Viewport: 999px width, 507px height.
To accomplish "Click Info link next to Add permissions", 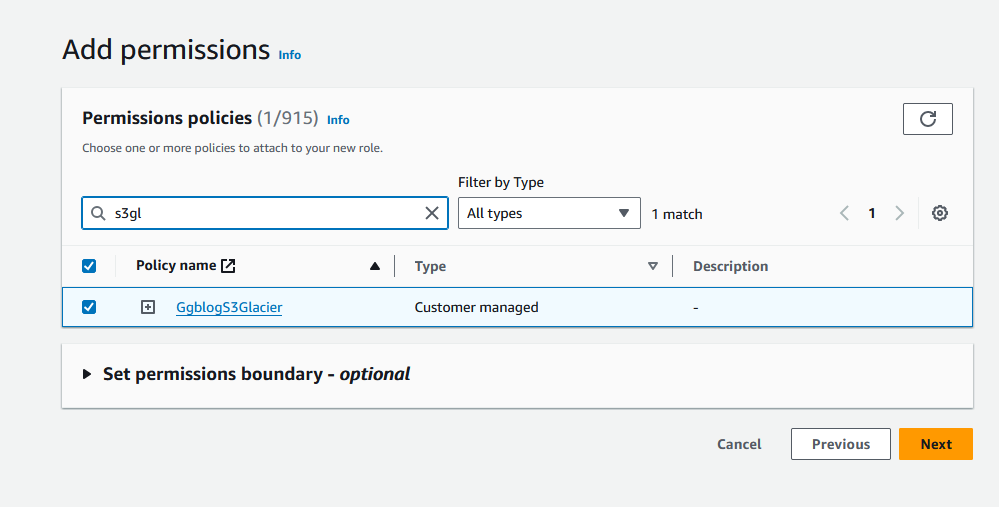I will click(289, 55).
